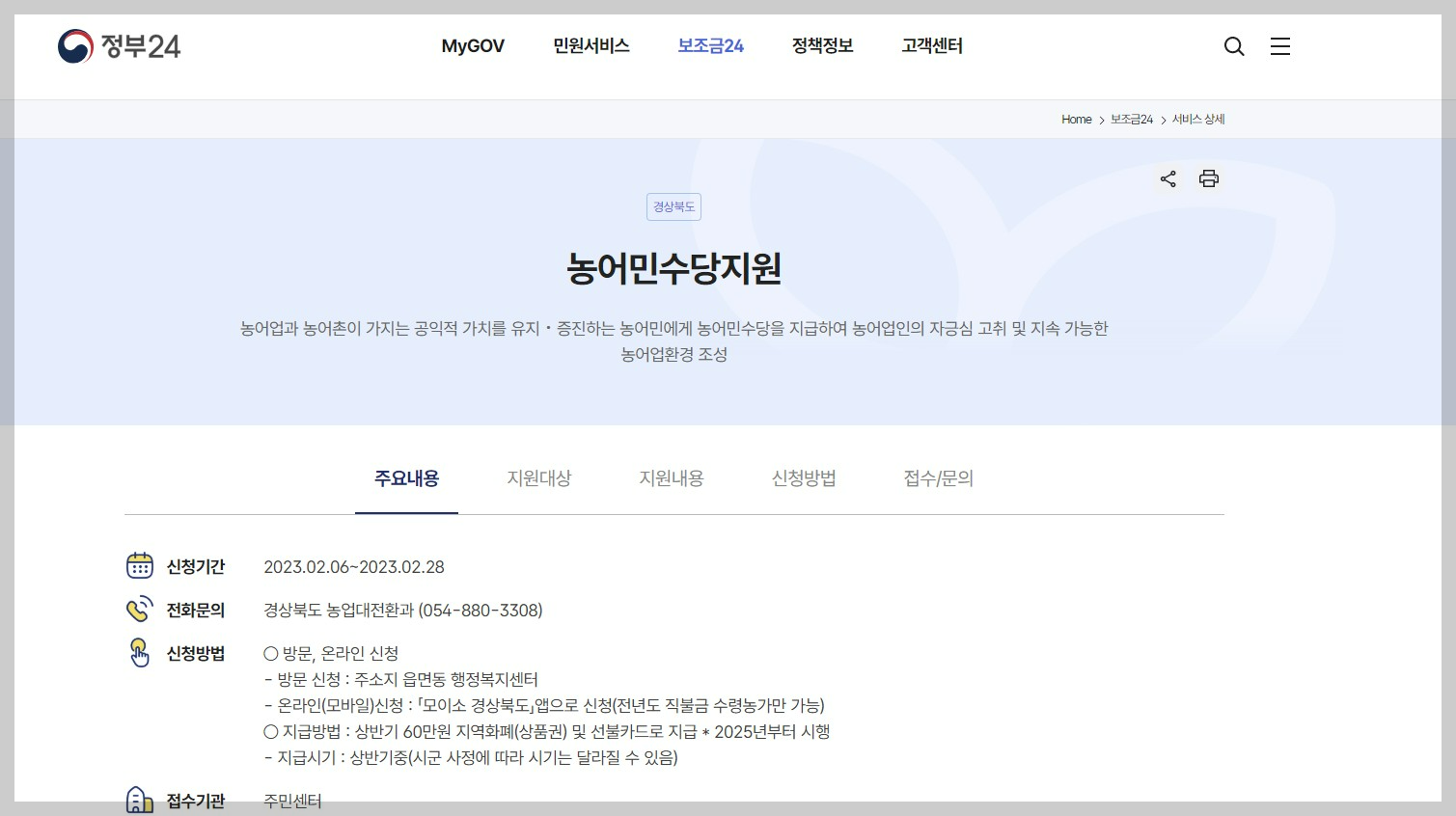
Task: Click calendar icon beside 신청기간
Action: (x=140, y=566)
